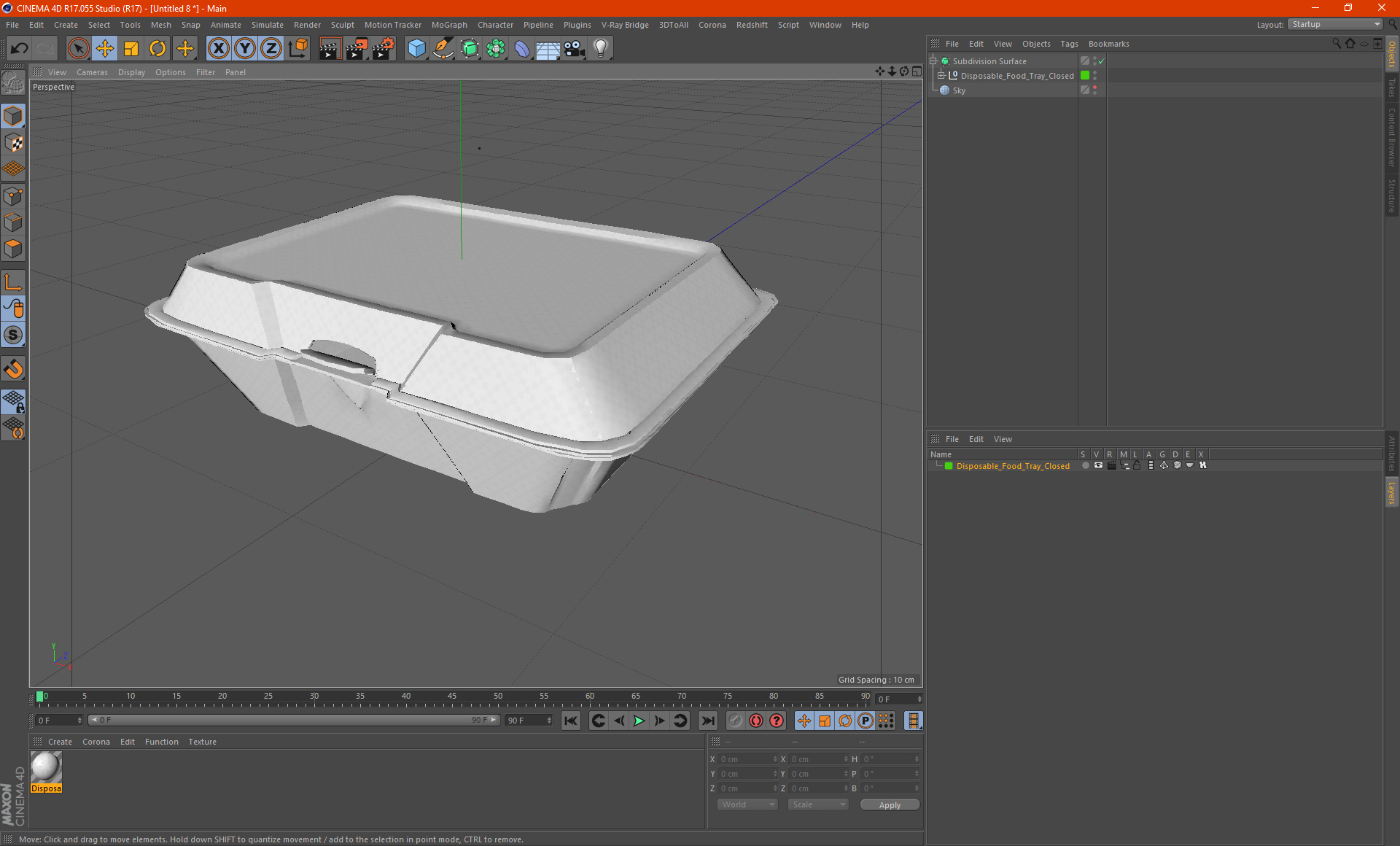Open the Content Browser side tab
The image size is (1400, 846).
point(1391,137)
